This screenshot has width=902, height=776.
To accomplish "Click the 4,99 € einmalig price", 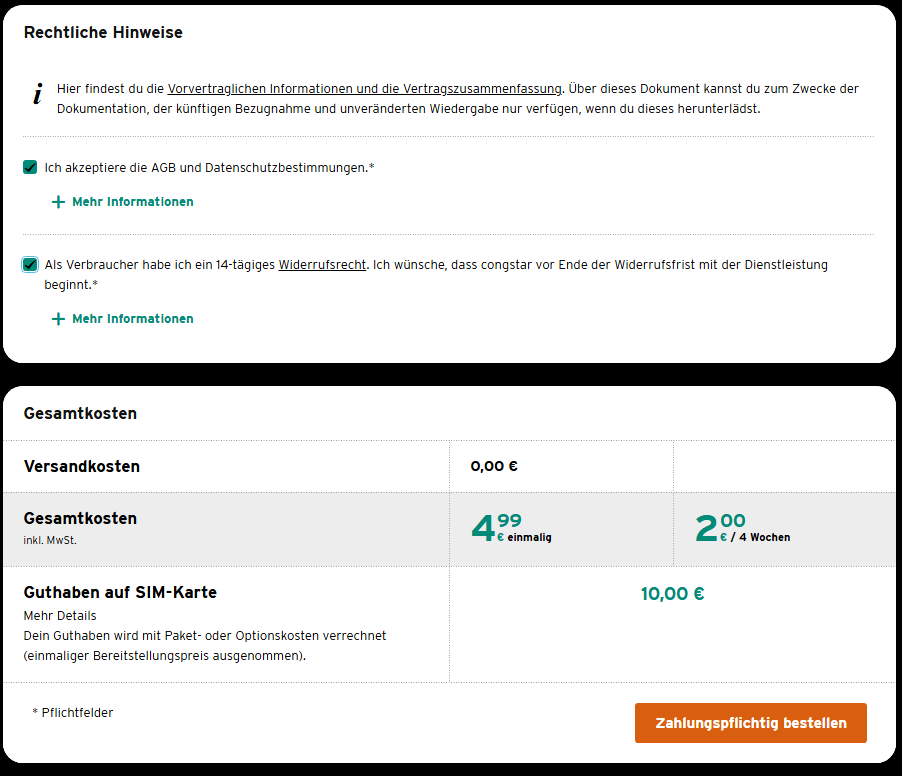I will click(x=511, y=528).
